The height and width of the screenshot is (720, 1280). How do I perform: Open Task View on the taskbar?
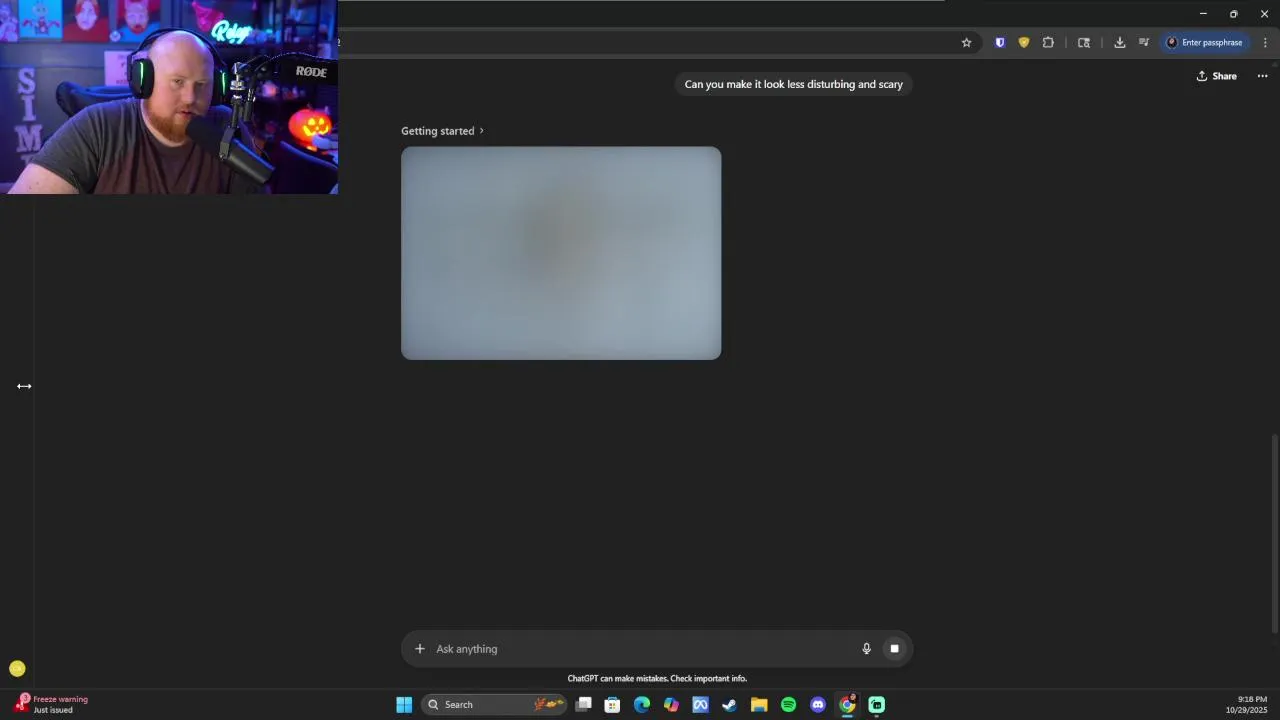(x=584, y=705)
